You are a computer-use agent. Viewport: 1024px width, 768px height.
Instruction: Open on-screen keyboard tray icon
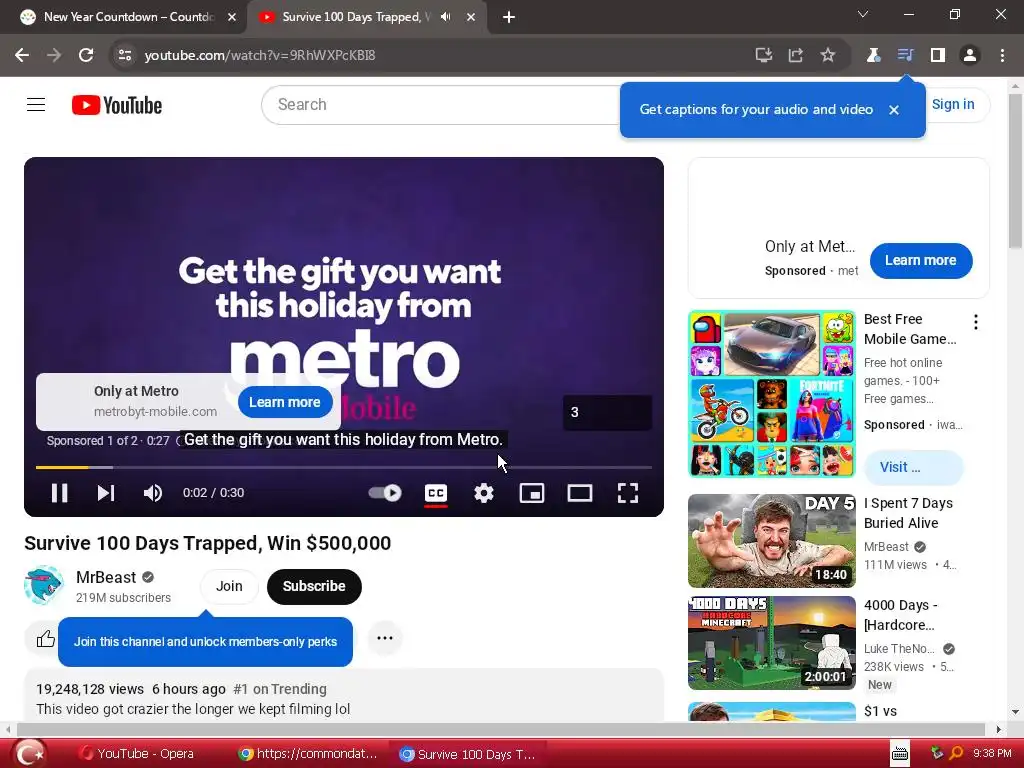900,754
